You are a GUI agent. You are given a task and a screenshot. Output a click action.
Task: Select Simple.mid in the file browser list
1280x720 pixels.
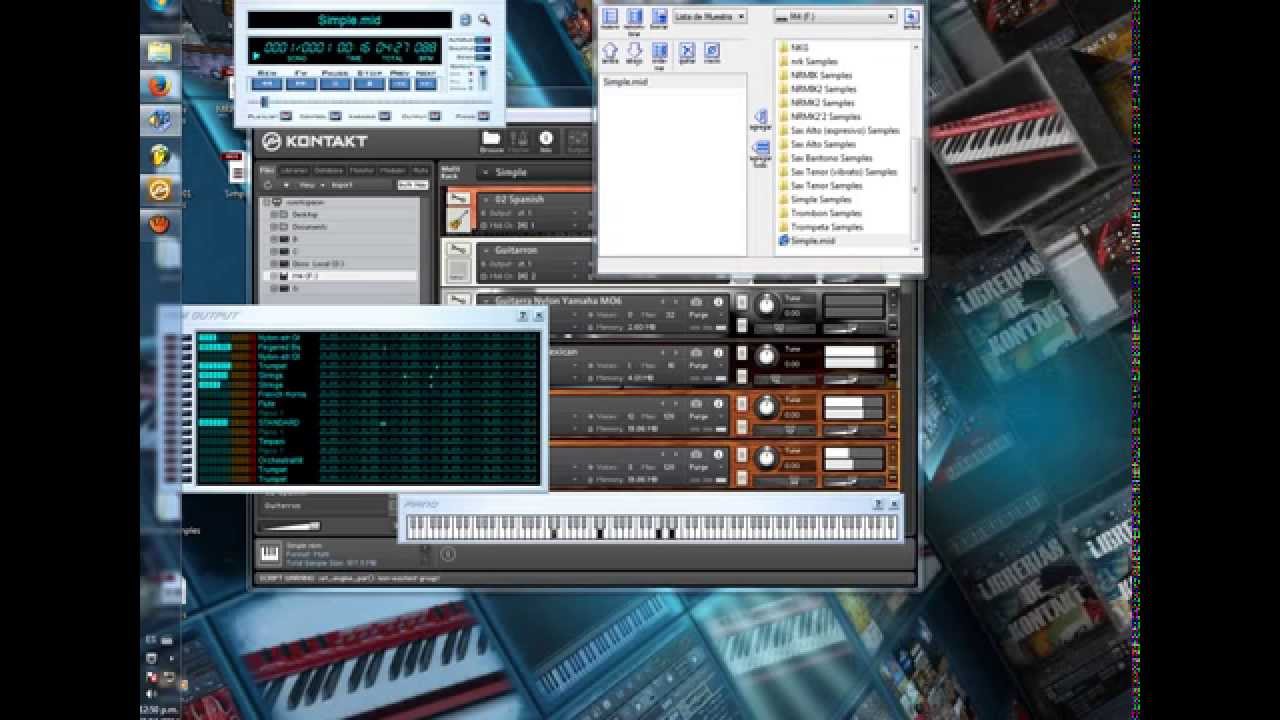812,241
